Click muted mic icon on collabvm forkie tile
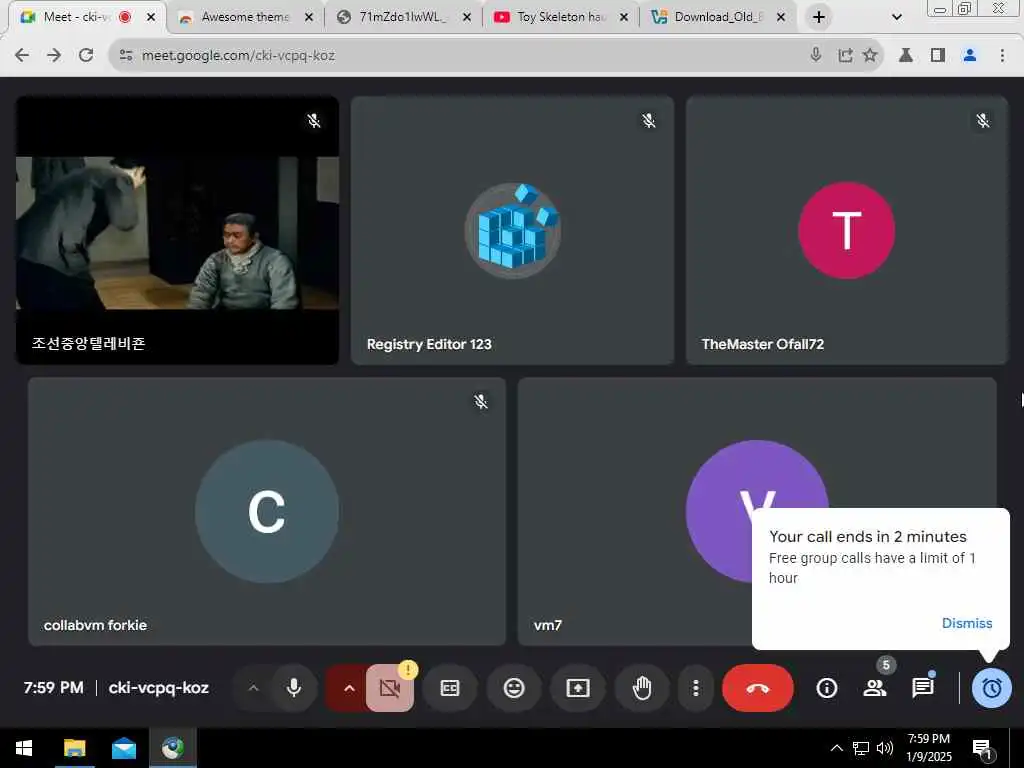 click(x=481, y=402)
